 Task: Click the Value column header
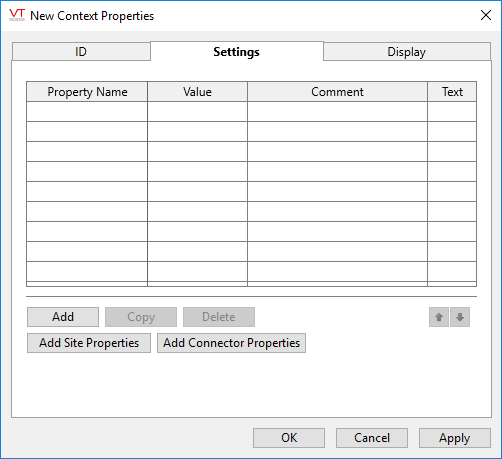197,92
